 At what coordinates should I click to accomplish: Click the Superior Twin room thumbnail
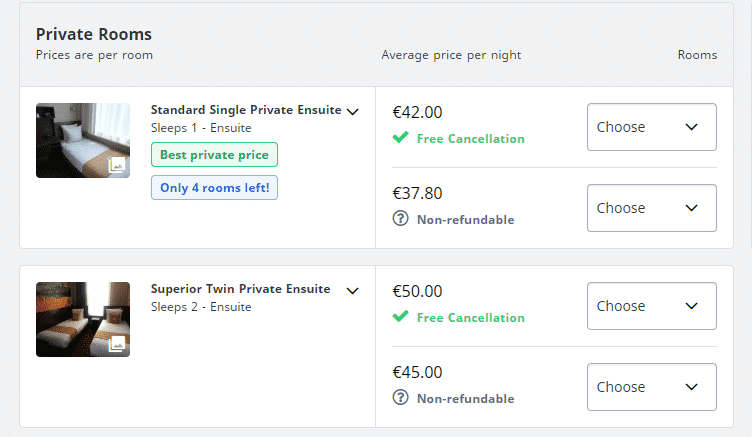coord(83,319)
